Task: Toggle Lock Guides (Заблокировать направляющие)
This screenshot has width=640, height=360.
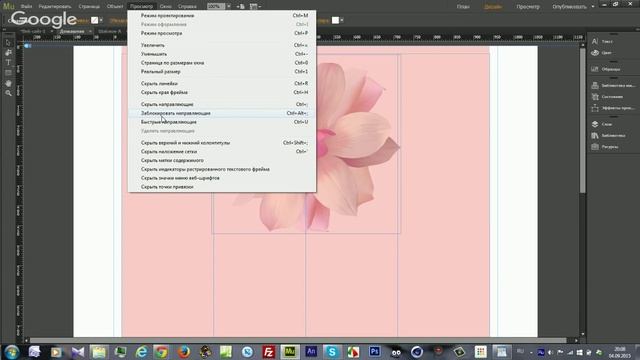Action: pyautogui.click(x=222, y=113)
